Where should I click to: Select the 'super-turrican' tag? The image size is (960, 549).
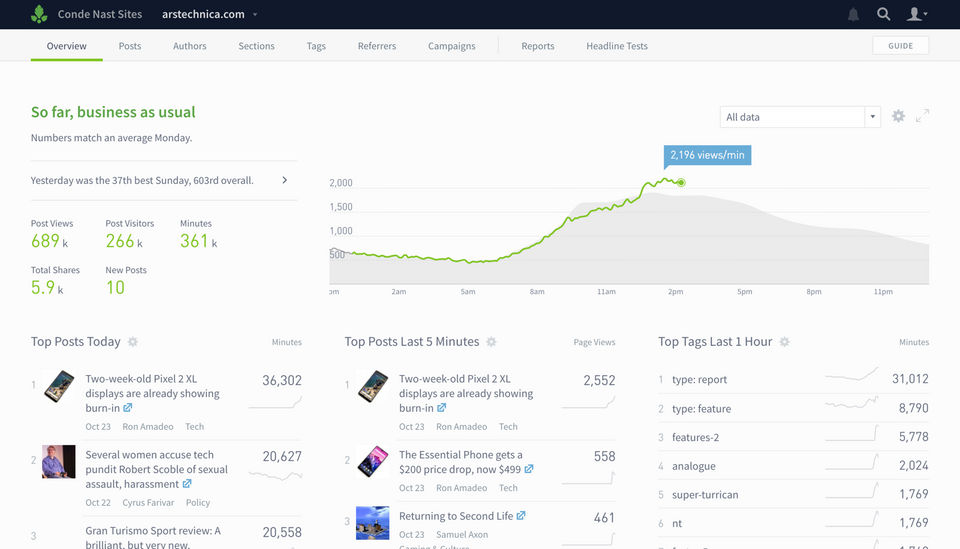click(x=705, y=495)
